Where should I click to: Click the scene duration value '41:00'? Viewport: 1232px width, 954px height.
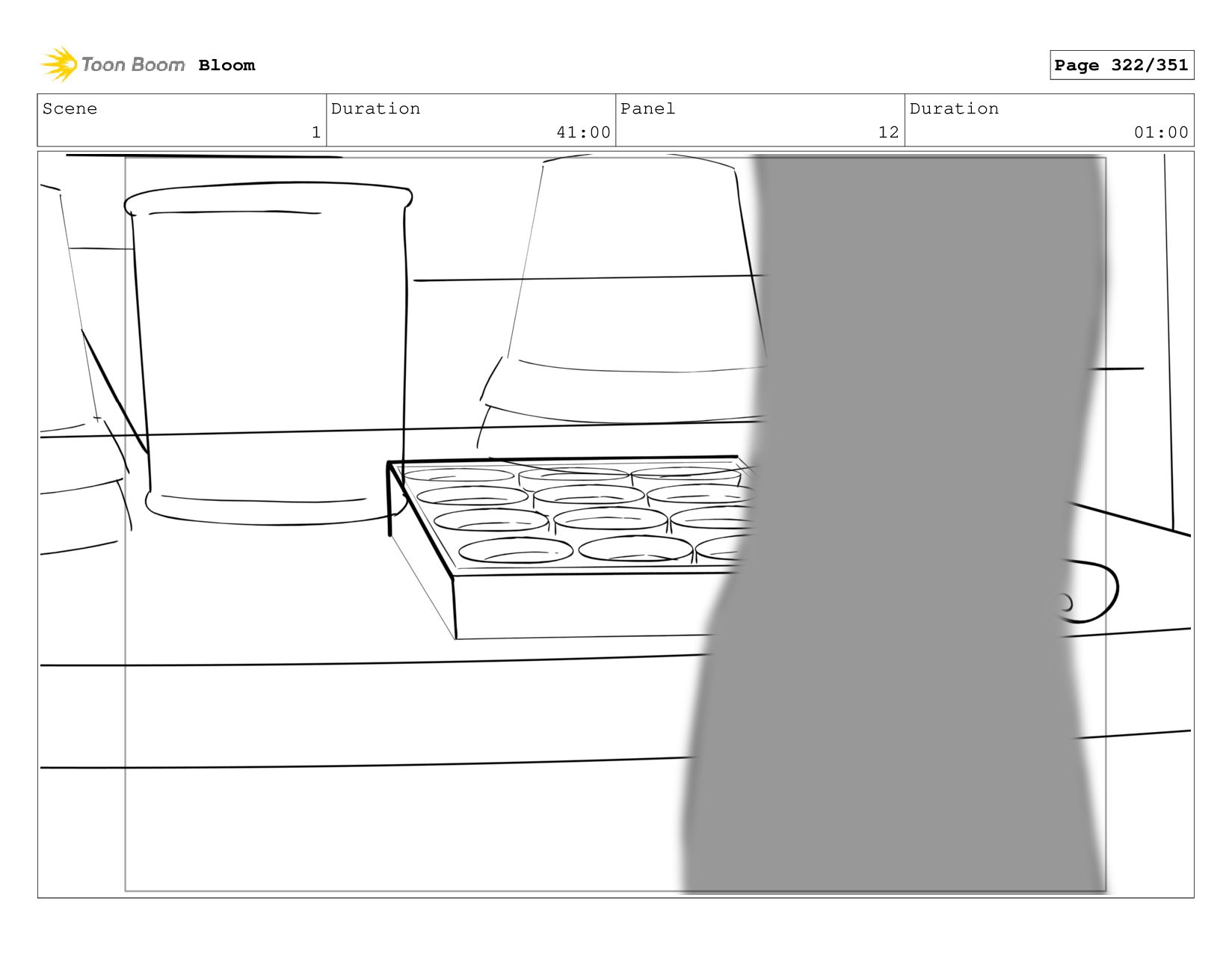(583, 132)
